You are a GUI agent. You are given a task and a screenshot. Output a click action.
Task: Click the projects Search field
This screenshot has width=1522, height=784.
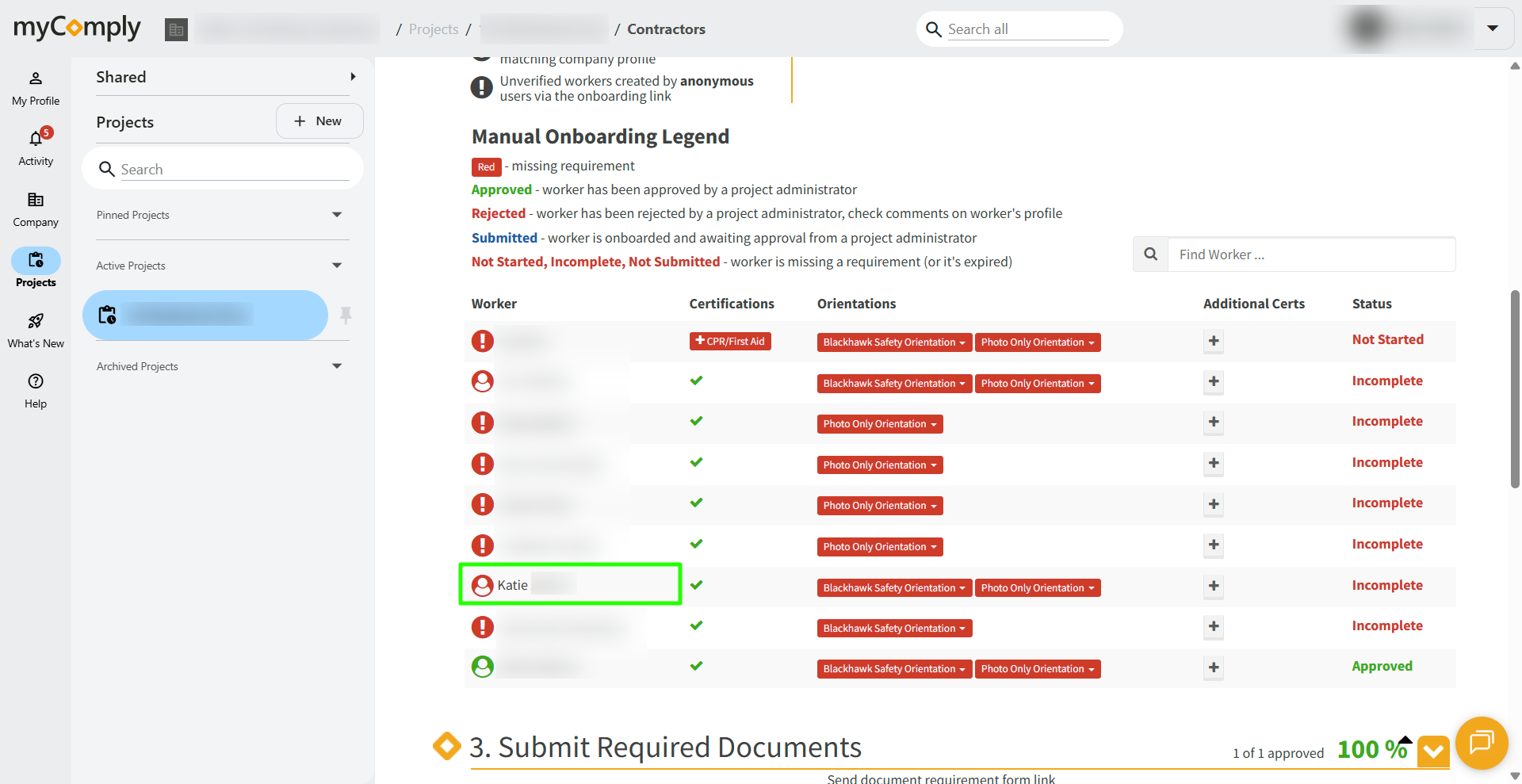click(235, 169)
